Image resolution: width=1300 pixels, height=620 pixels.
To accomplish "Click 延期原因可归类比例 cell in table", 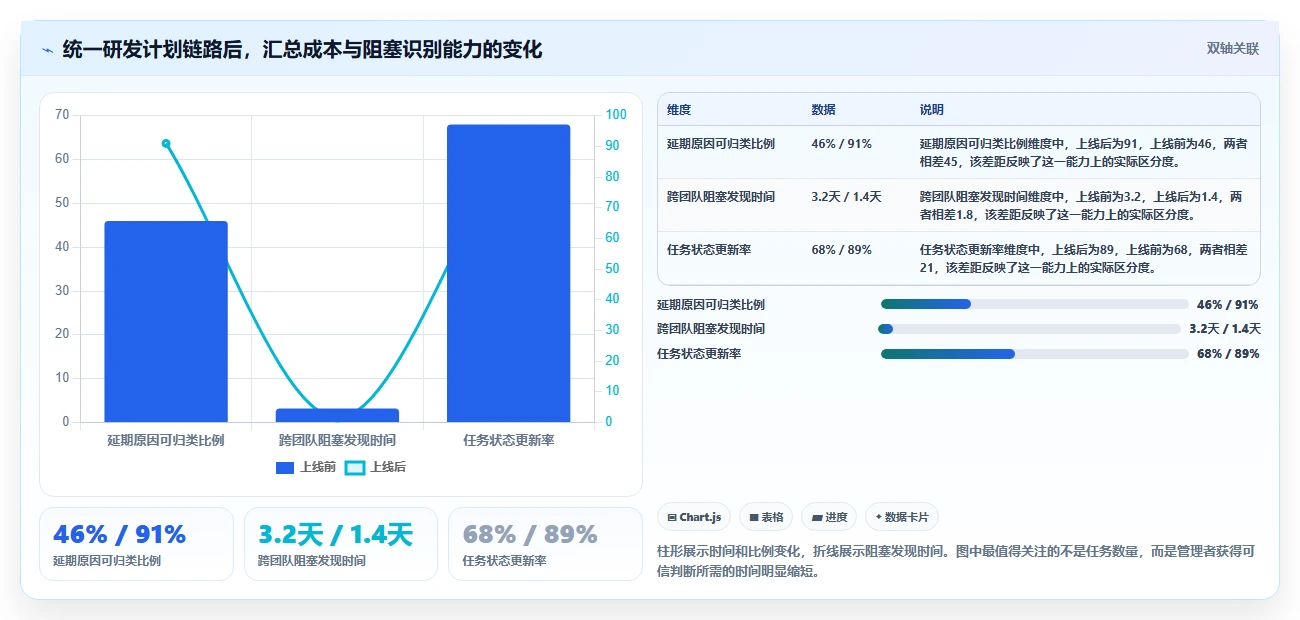I will 721,144.
